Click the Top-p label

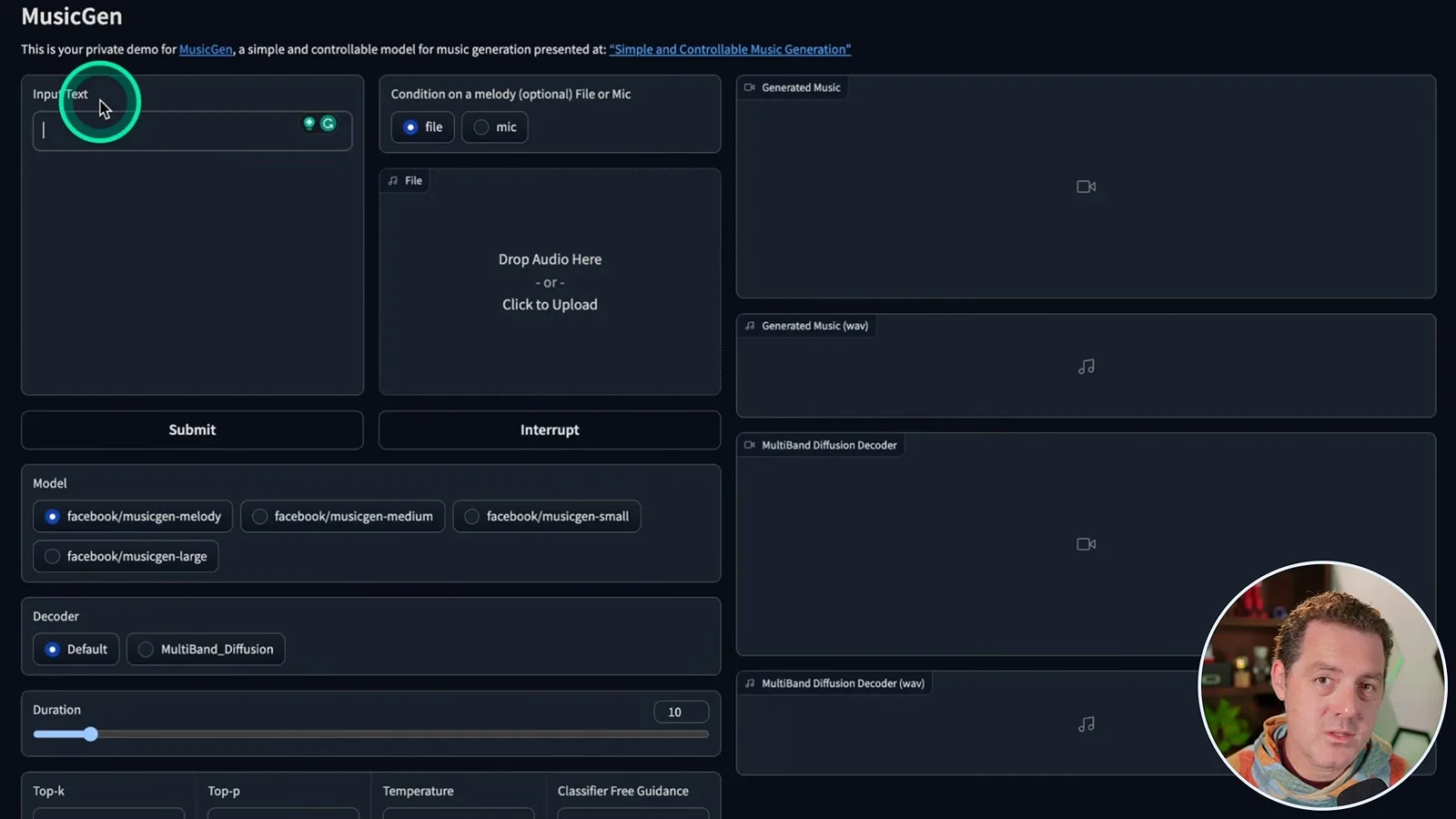tap(224, 791)
